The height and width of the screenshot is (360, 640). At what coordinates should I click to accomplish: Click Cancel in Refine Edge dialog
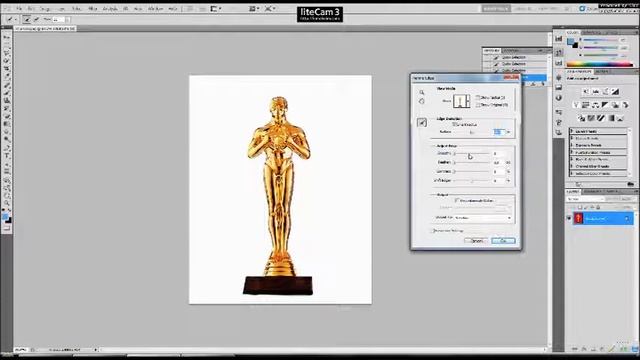pyautogui.click(x=476, y=241)
